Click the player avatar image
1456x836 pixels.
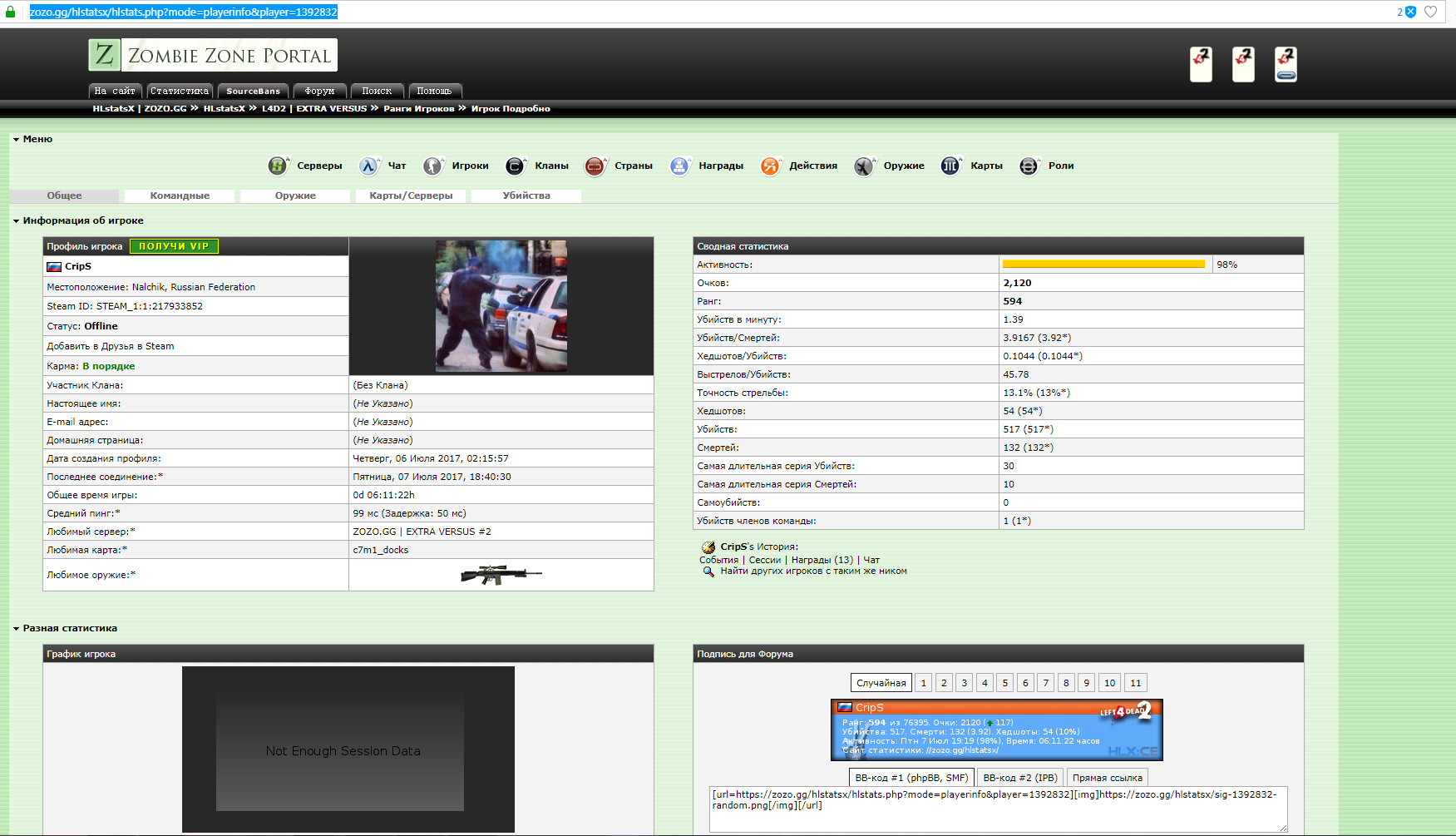(x=501, y=306)
